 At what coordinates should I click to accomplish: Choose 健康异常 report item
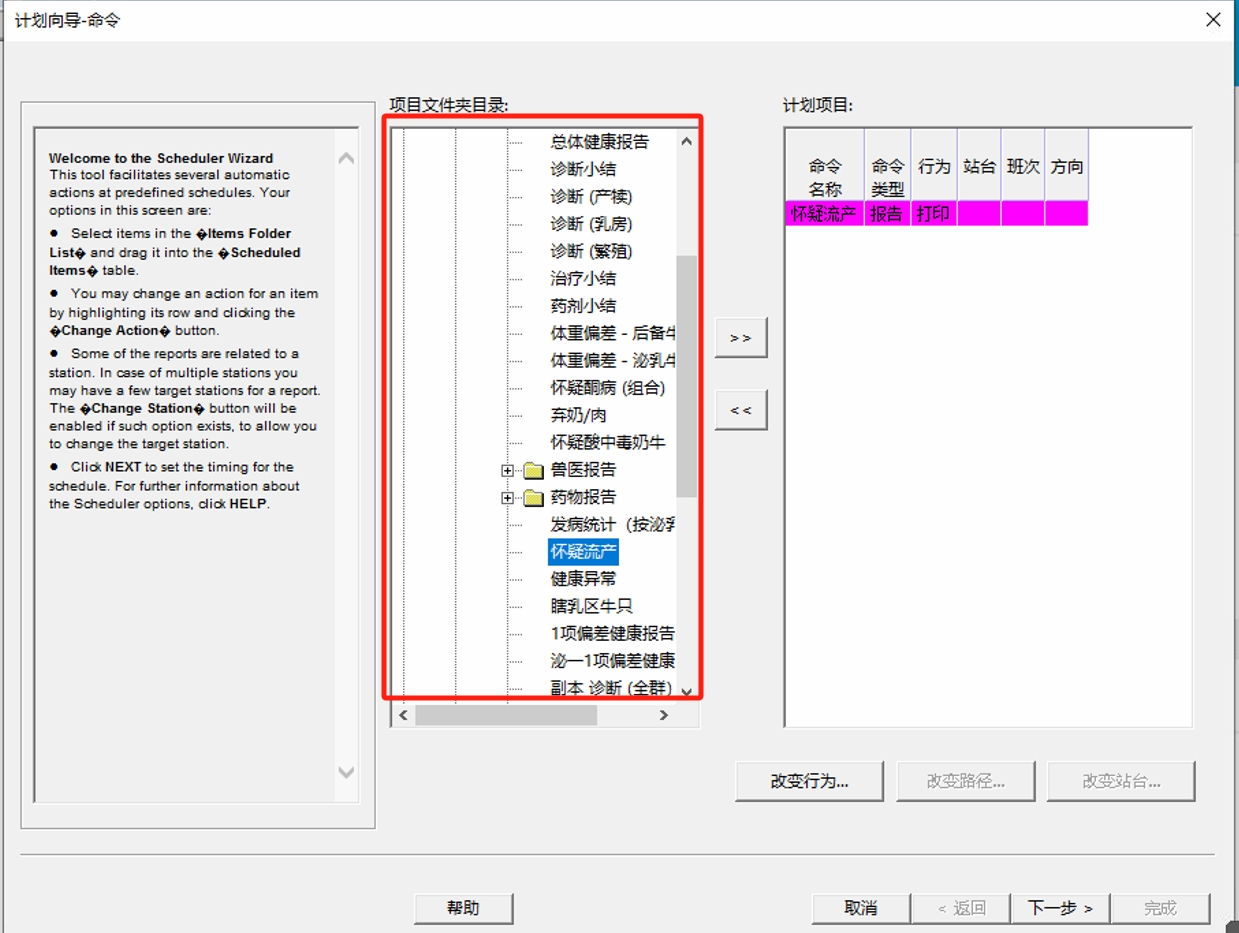[x=584, y=579]
